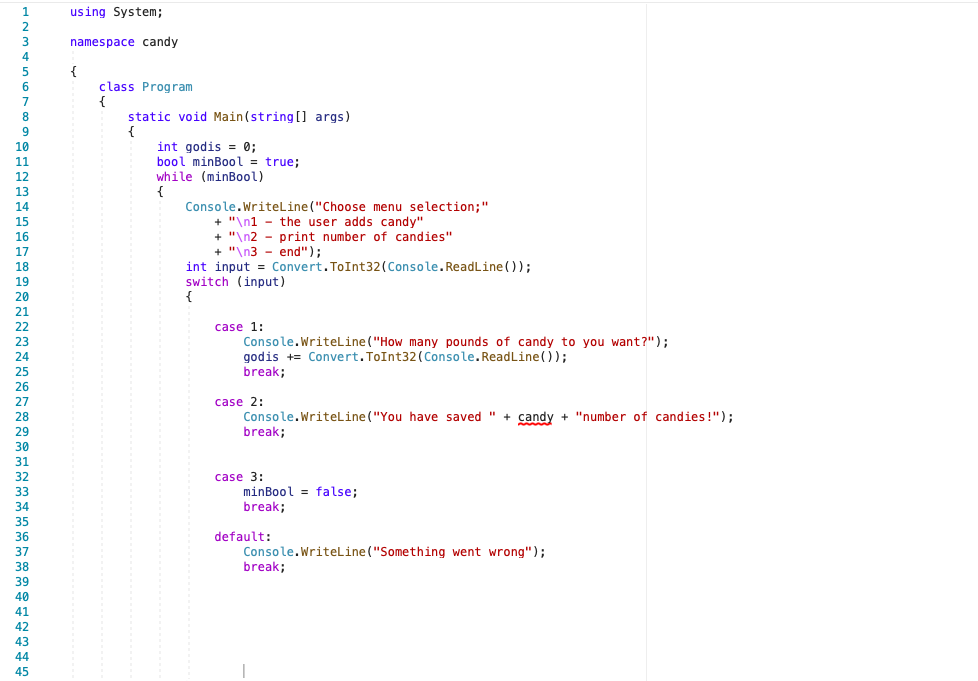978x681 pixels.
Task: Select the "namespace candy" declaration
Action: pyautogui.click(x=126, y=41)
